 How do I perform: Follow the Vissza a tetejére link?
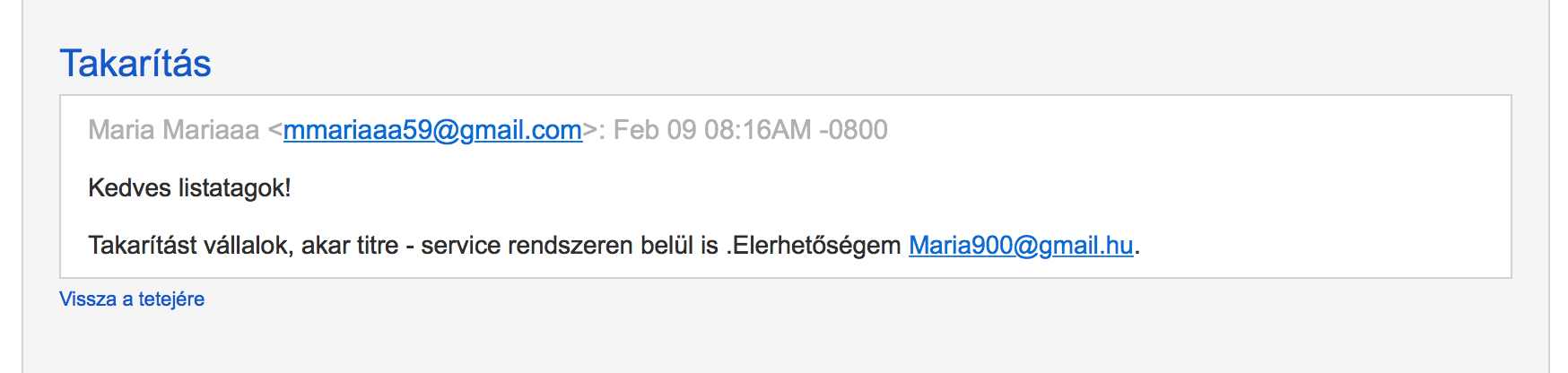click(132, 299)
